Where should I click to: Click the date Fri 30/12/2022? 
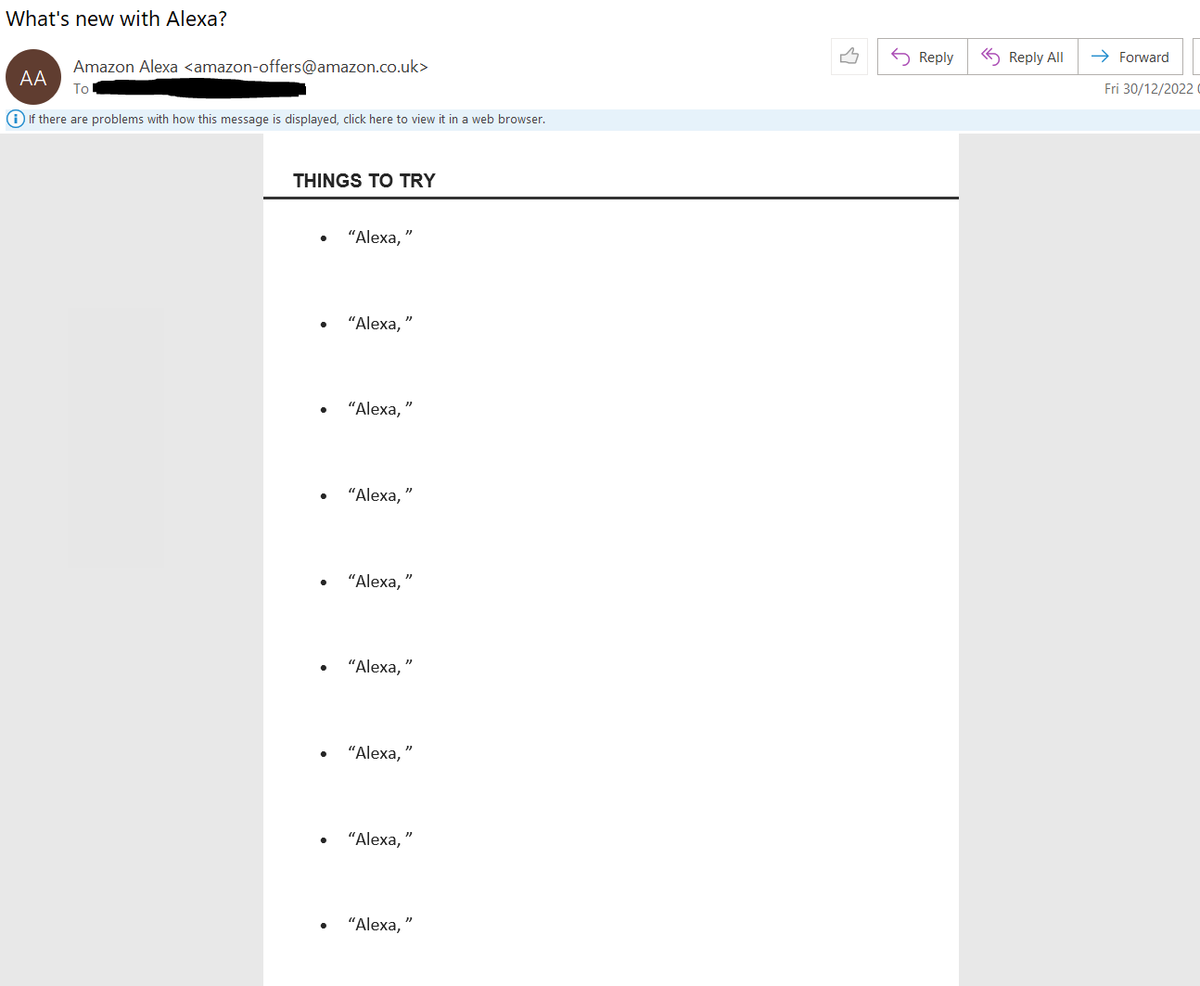1150,88
